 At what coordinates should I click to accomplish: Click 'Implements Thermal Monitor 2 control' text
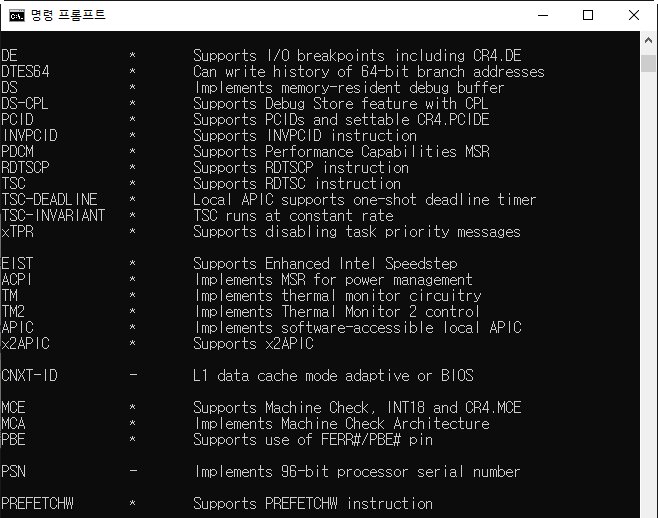[337, 311]
